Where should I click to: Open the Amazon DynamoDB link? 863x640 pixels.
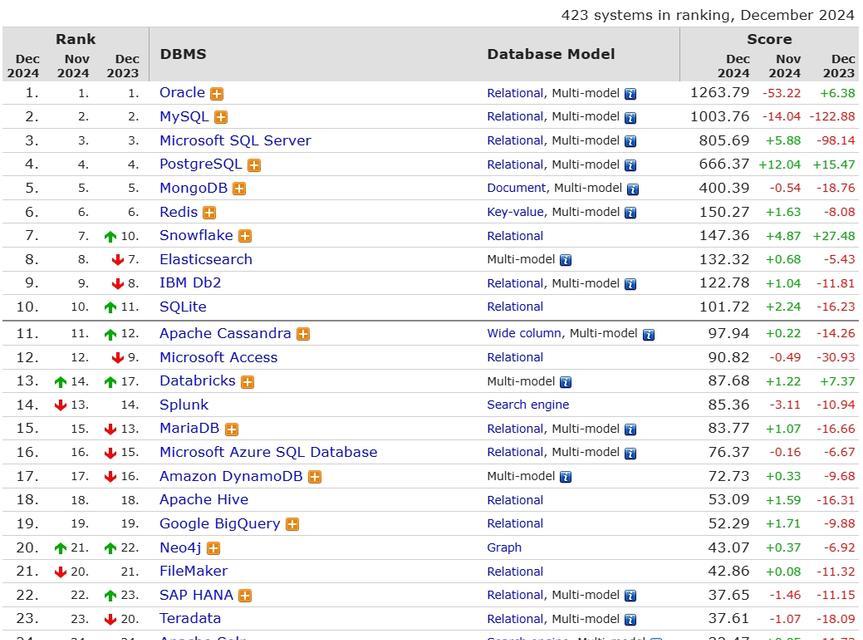(231, 477)
